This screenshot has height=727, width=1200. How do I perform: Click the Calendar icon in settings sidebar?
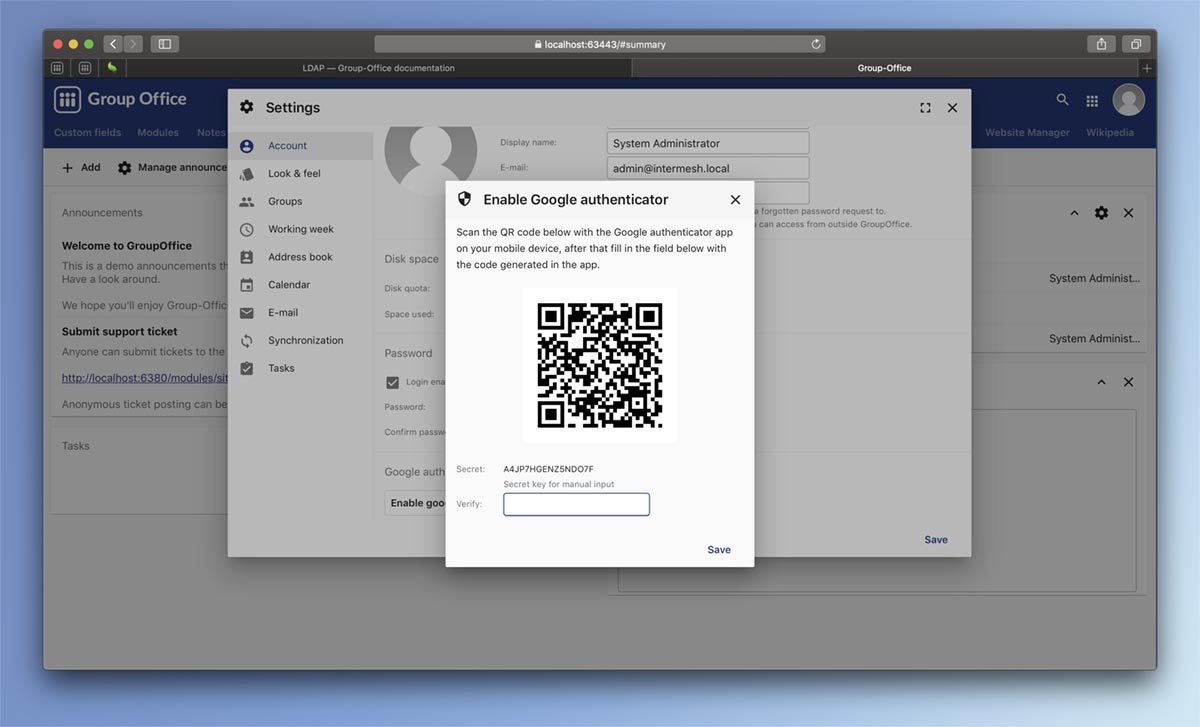pyautogui.click(x=247, y=285)
